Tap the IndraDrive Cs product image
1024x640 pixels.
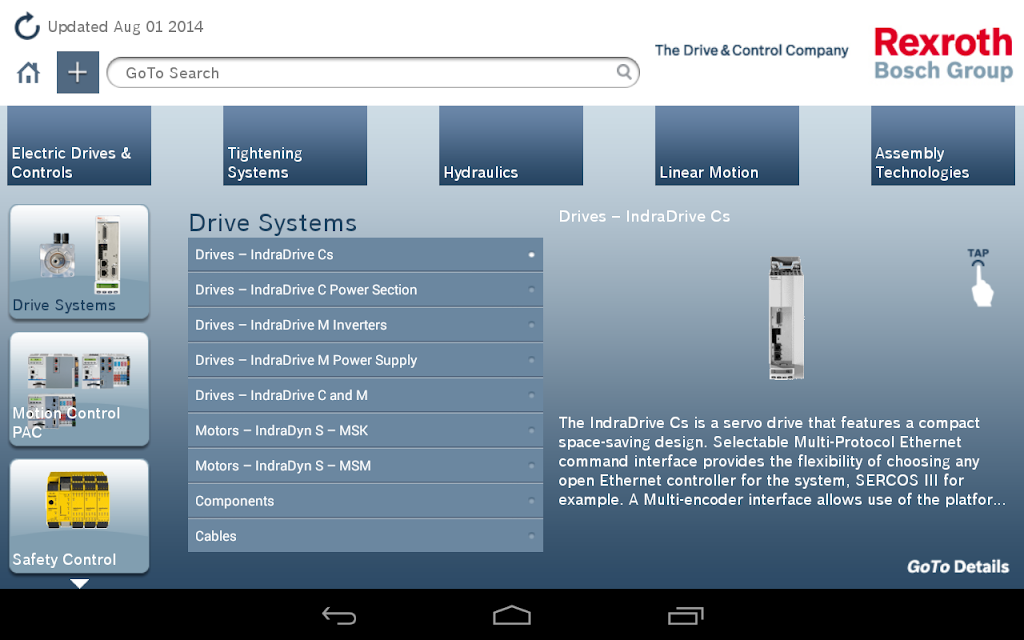click(786, 318)
